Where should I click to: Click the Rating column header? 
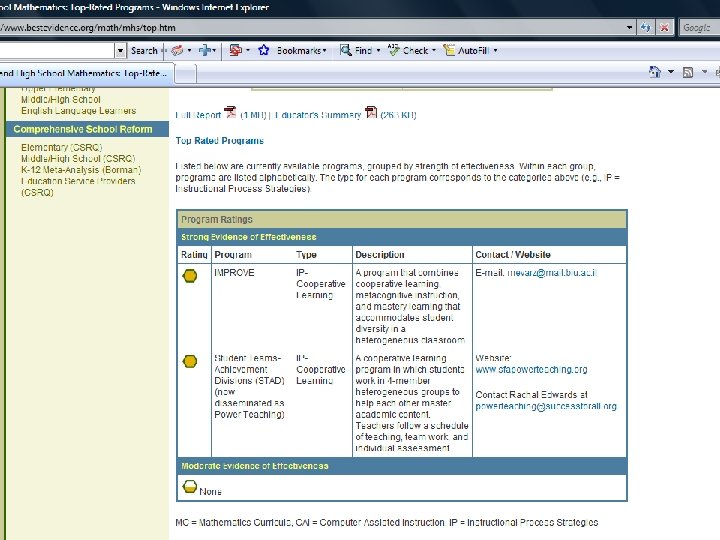[194, 255]
